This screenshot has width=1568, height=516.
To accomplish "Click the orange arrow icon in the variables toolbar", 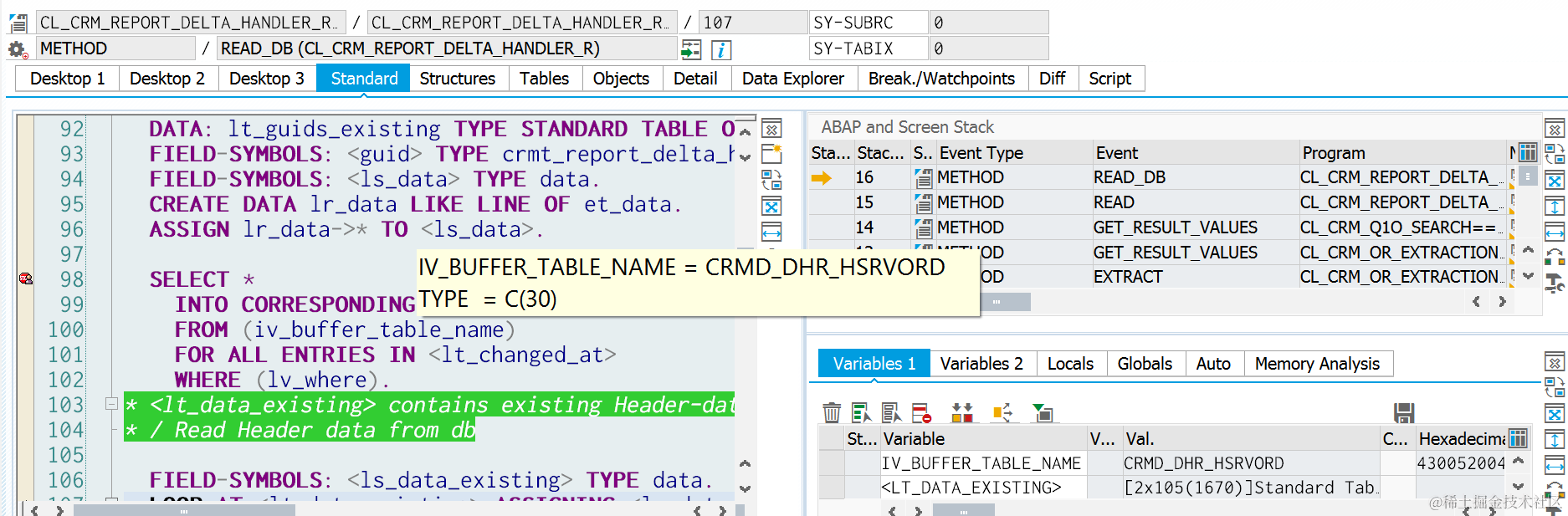I will click(1002, 412).
